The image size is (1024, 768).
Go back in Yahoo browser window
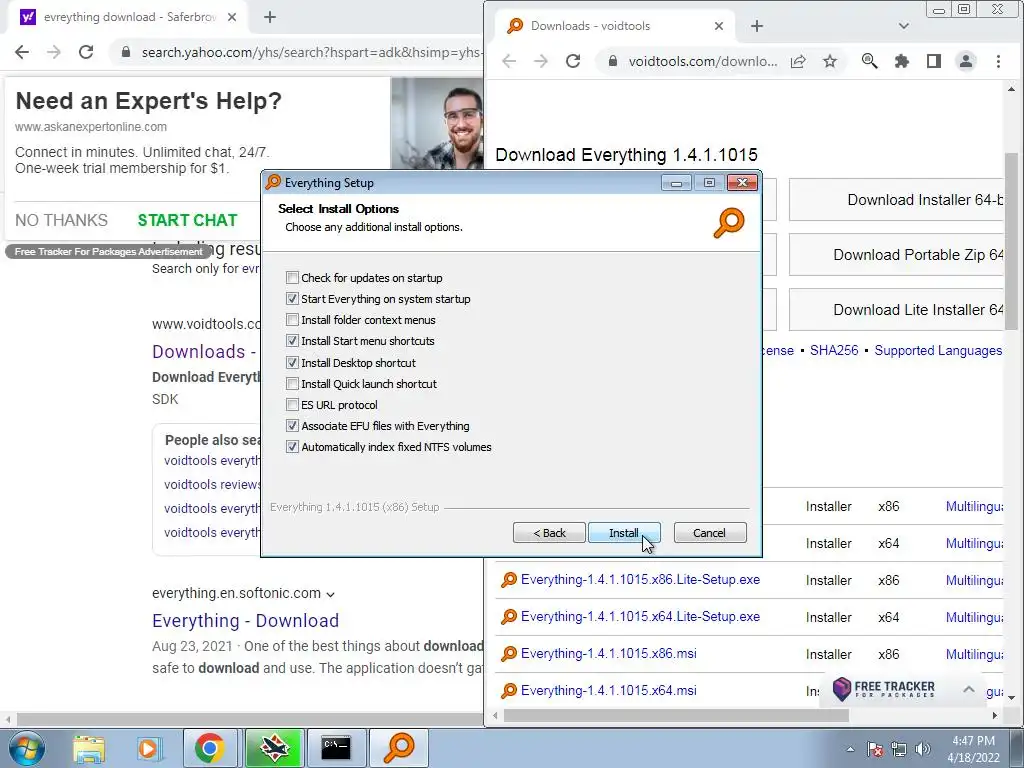[x=22, y=52]
